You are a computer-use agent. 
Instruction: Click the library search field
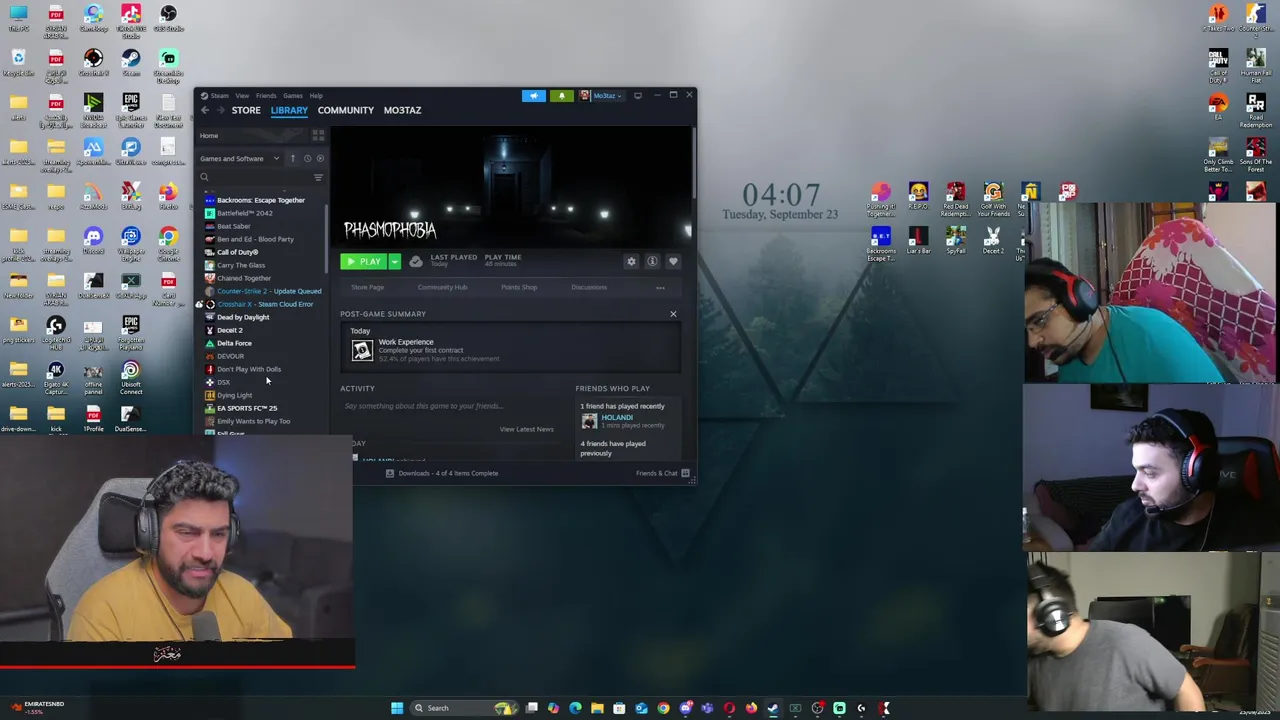(254, 177)
